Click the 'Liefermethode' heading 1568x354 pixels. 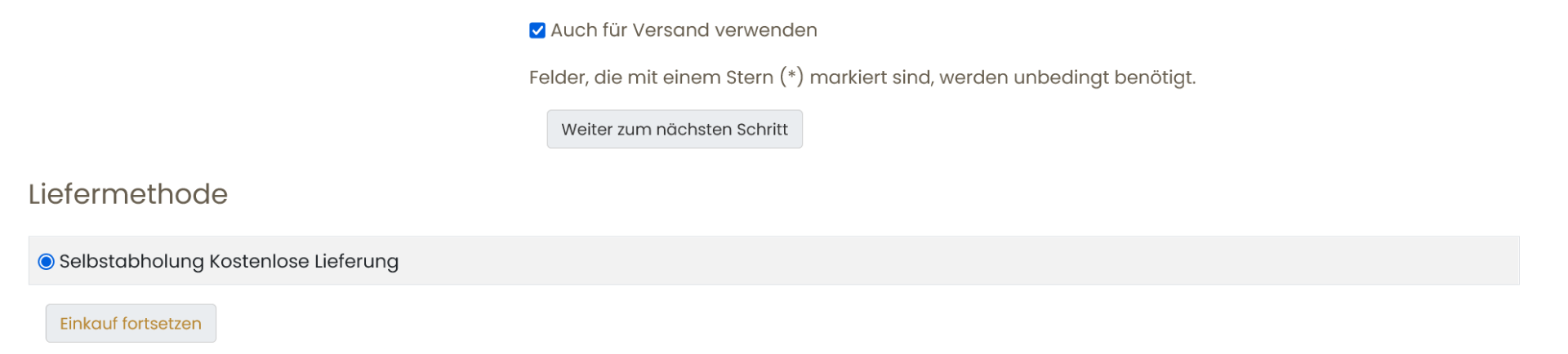(128, 194)
